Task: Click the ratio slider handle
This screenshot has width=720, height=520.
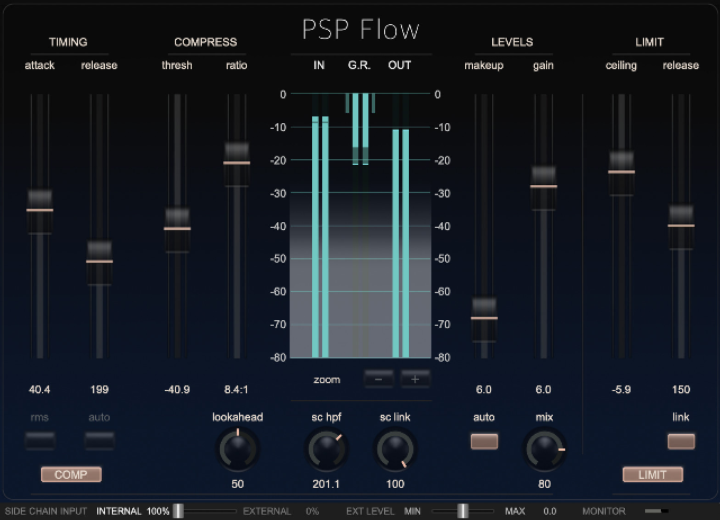Action: point(237,163)
